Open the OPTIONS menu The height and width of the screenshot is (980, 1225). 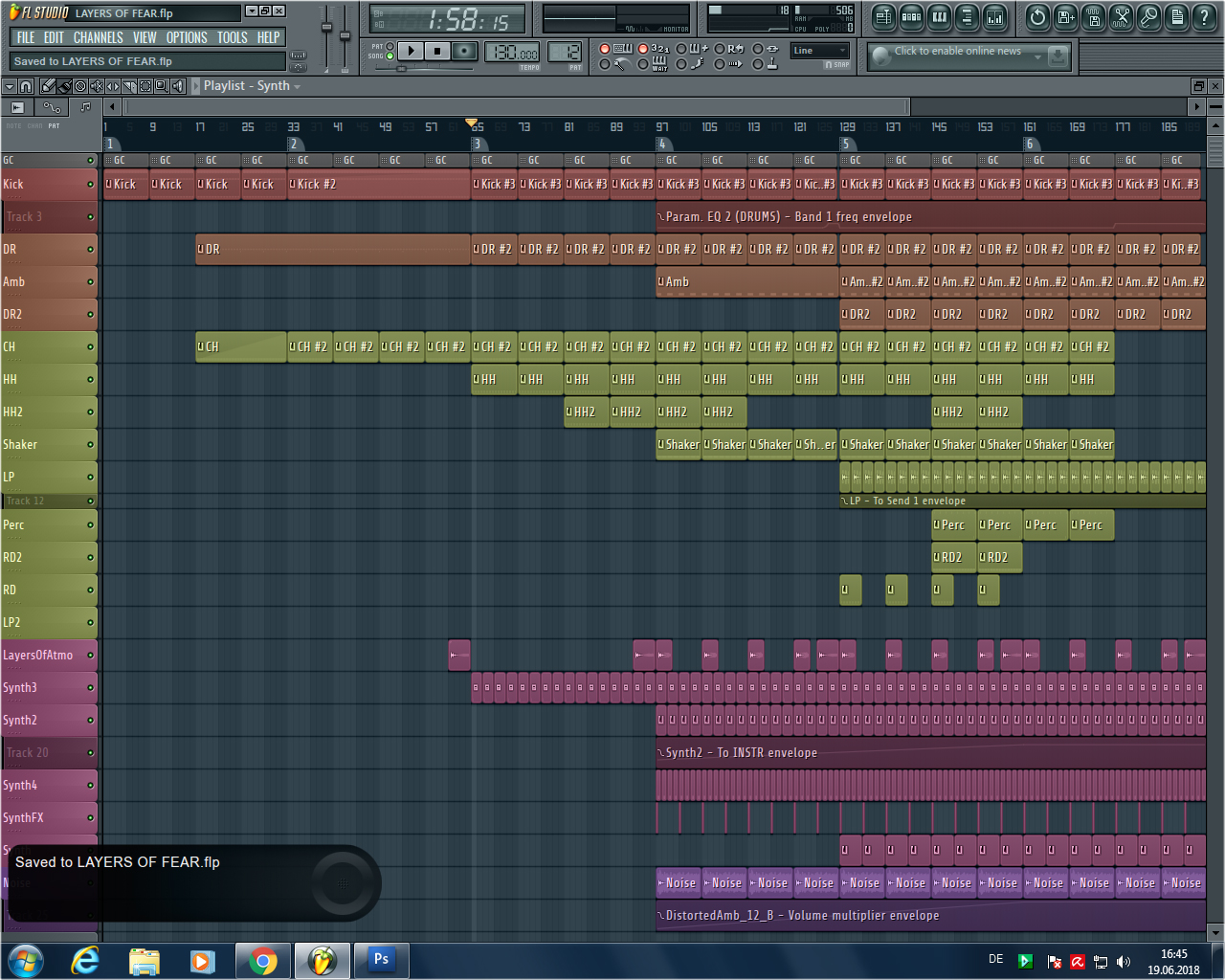point(187,37)
